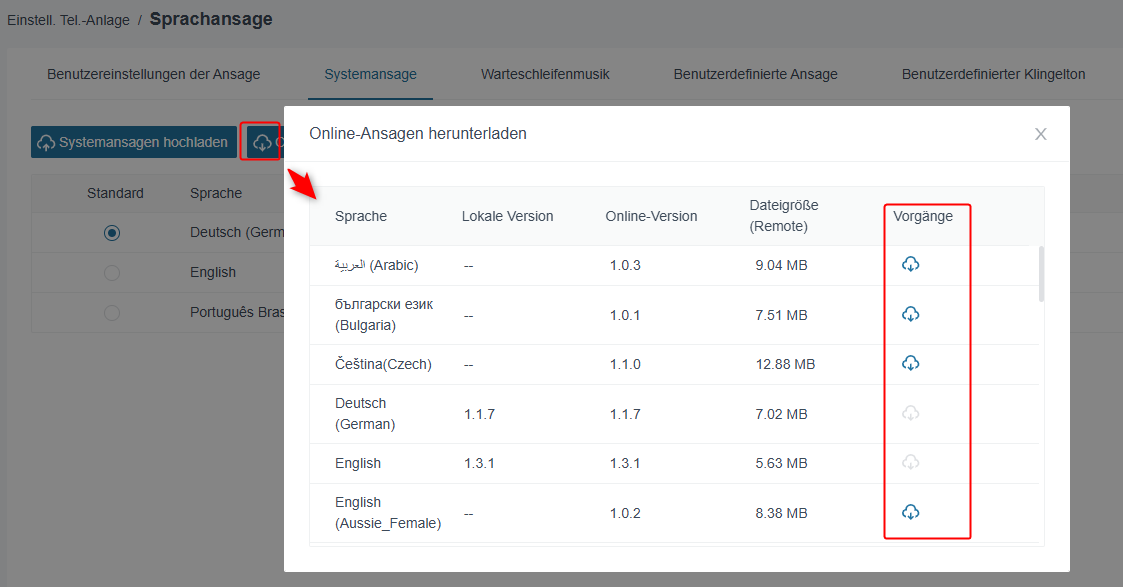Open the Benutzerdefinierte Ansage tab

[x=756, y=74]
